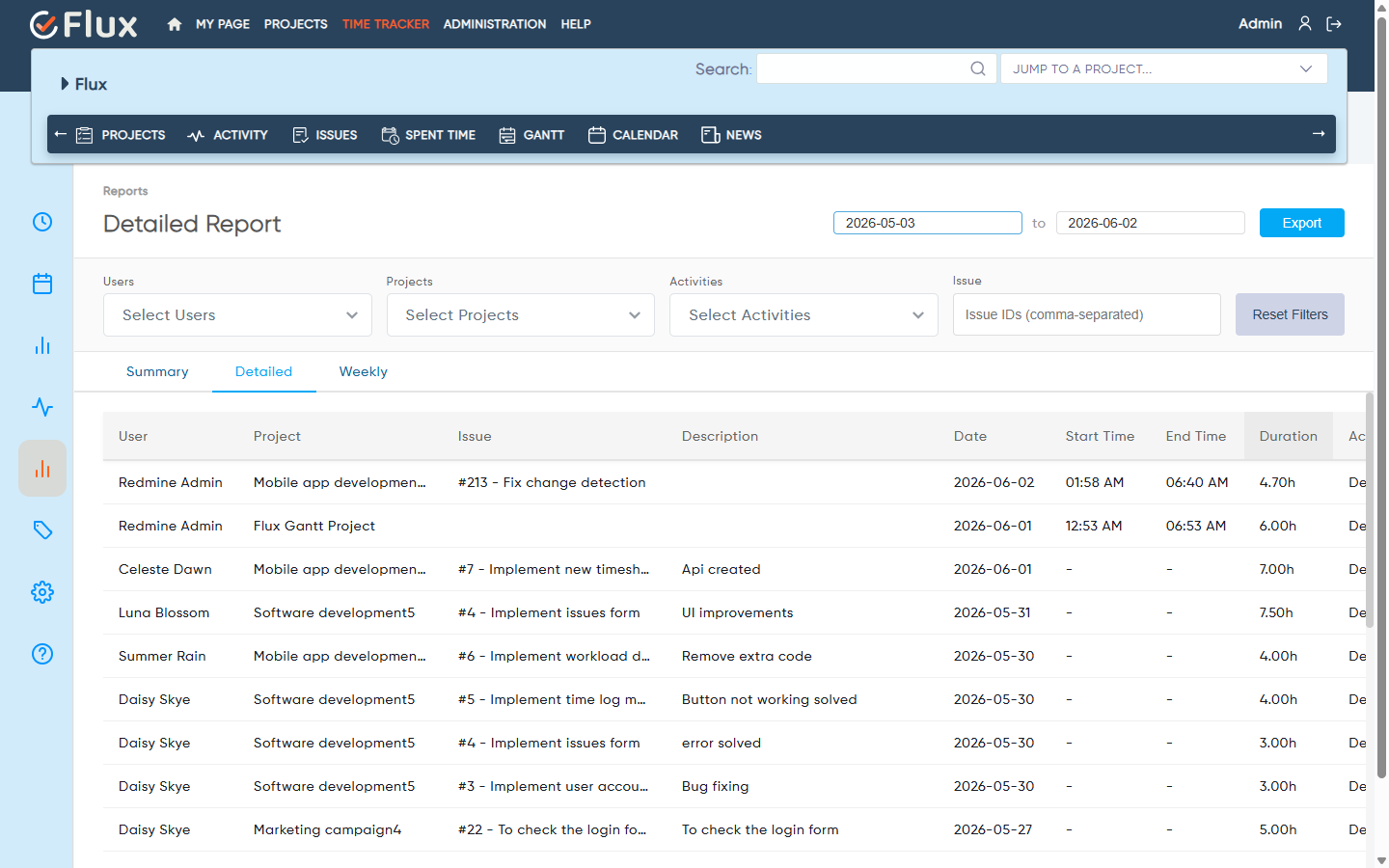Click the 7.50h duration value
The image size is (1389, 868).
pyautogui.click(x=1276, y=612)
